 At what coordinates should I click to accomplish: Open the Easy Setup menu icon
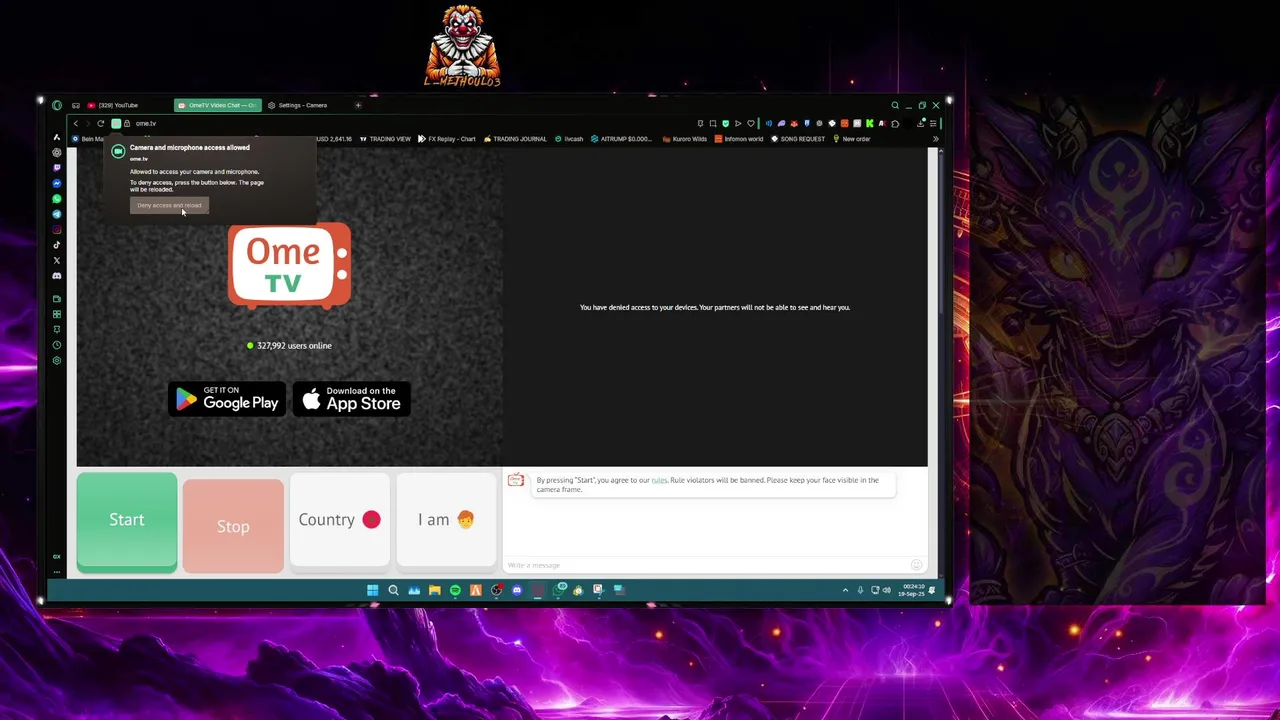coord(933,123)
